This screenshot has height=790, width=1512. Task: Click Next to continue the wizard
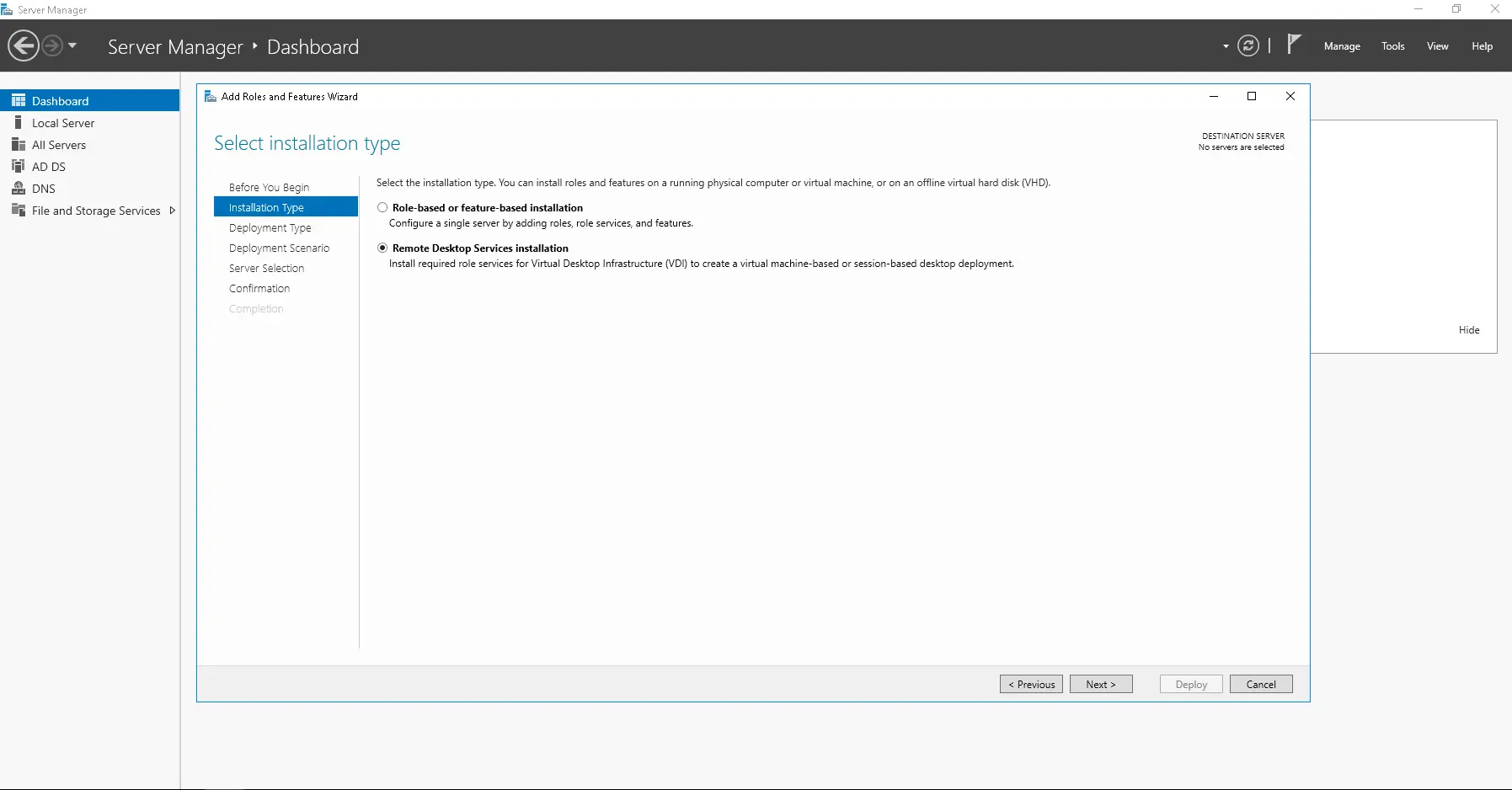[1101, 684]
